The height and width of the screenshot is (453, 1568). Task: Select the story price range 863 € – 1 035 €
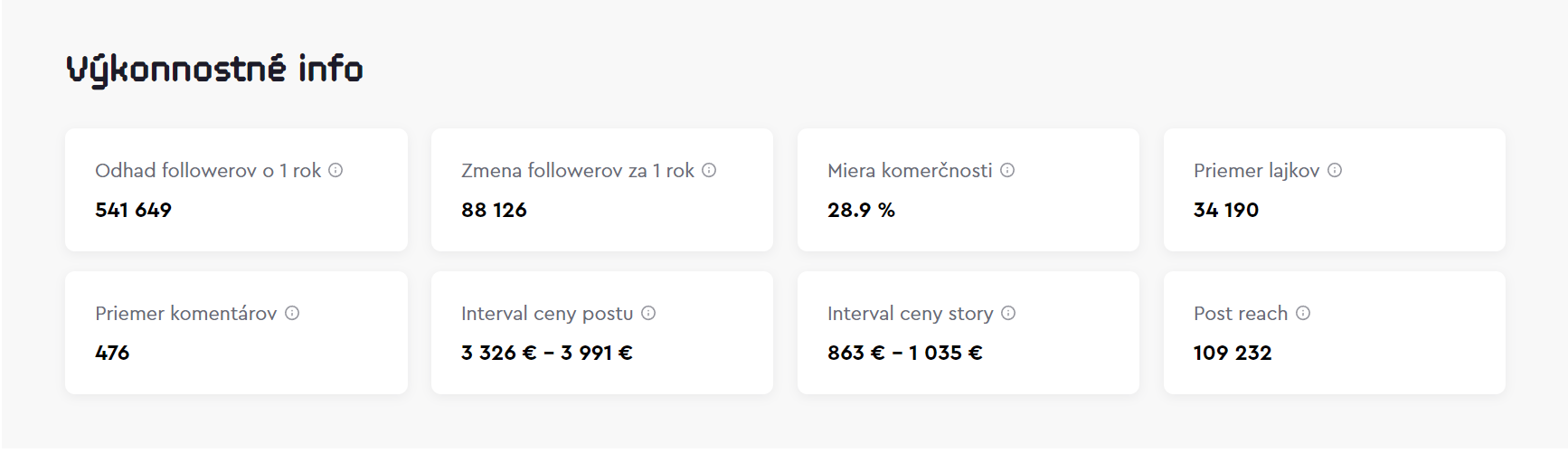905,353
